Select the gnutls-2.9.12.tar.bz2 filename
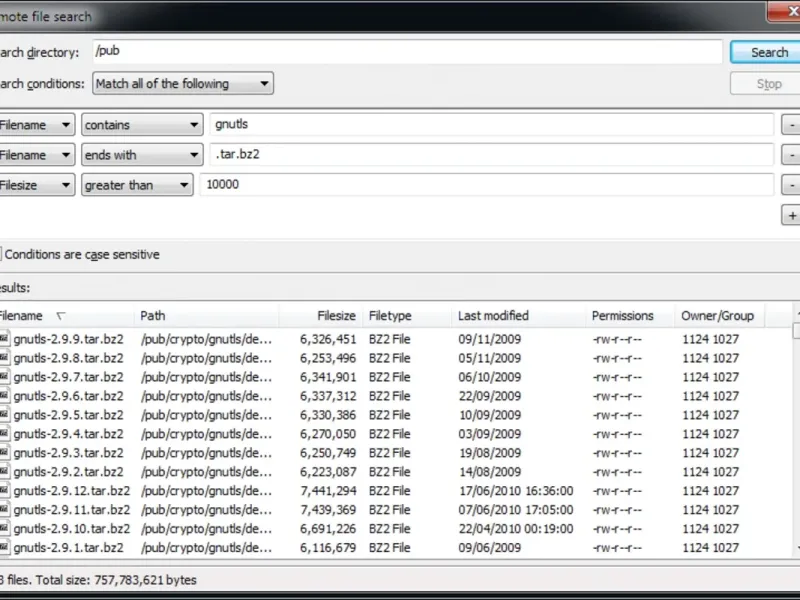The width and height of the screenshot is (800, 600). point(71,491)
